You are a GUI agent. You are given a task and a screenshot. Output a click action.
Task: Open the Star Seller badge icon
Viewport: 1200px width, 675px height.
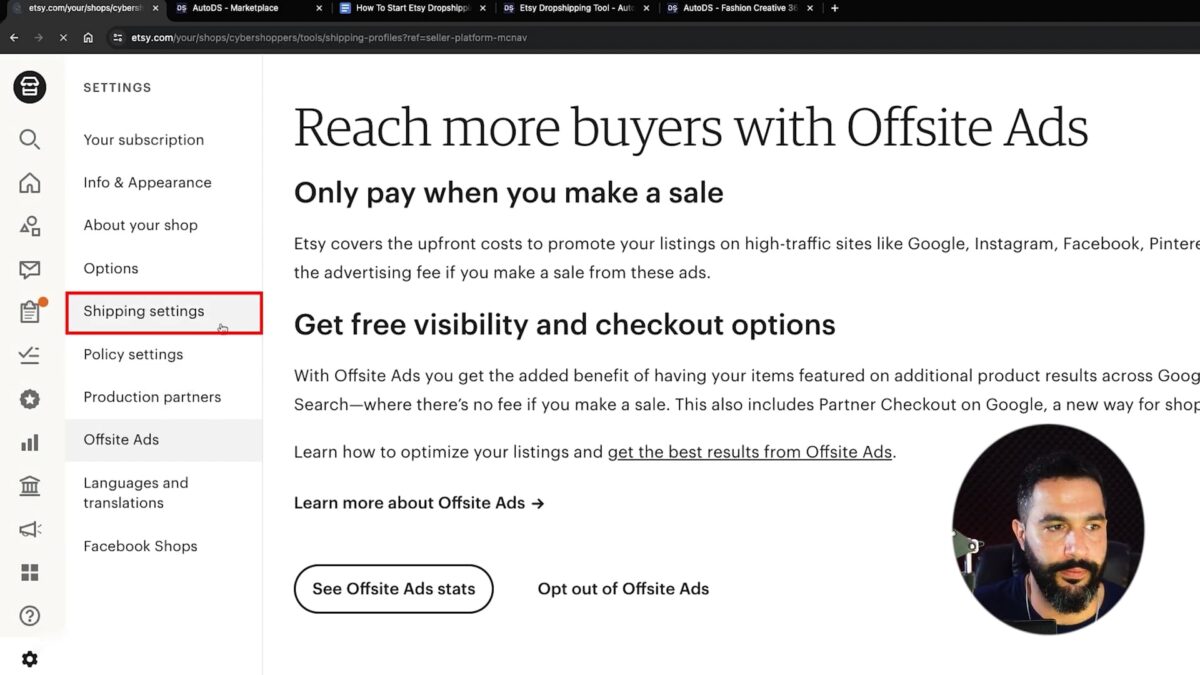(x=30, y=399)
